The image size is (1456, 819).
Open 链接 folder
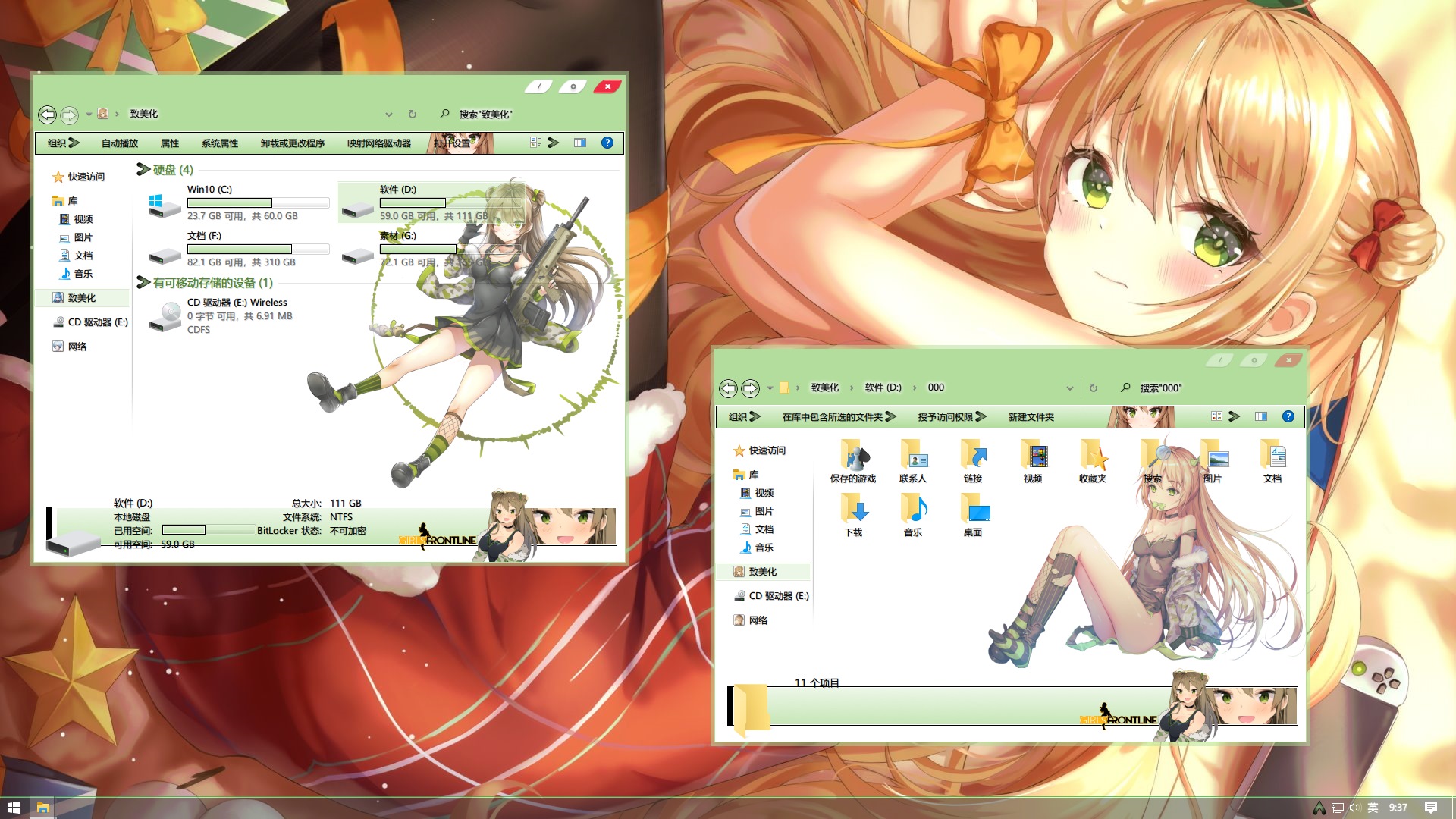coord(973,461)
